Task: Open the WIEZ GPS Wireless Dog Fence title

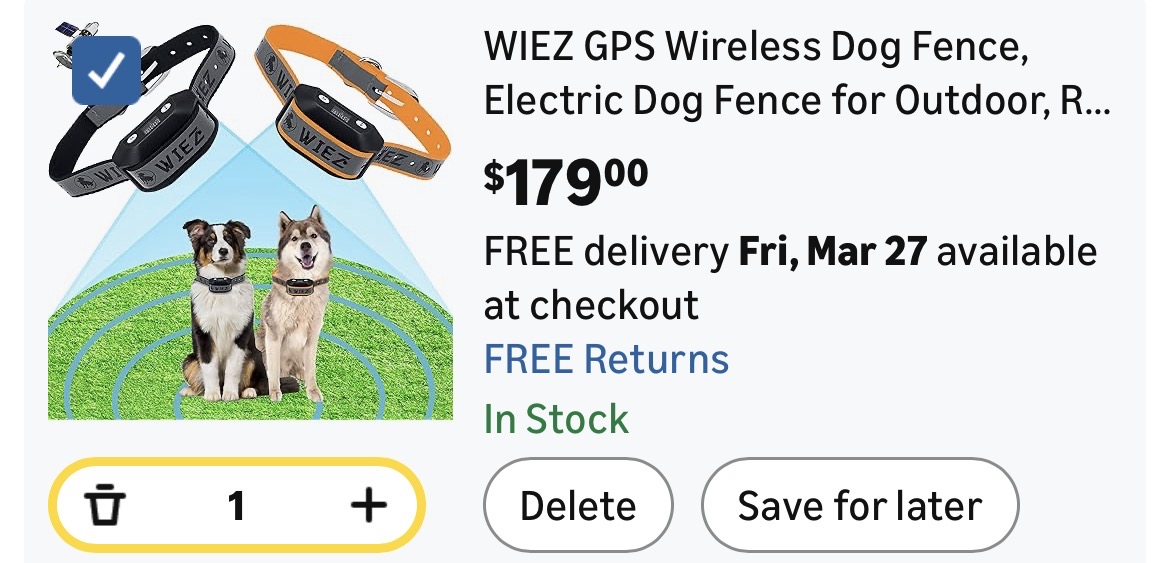Action: [x=756, y=47]
